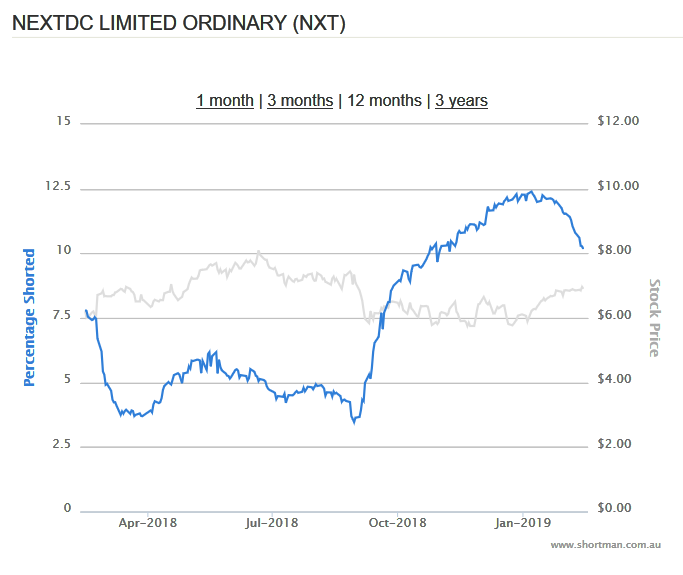This screenshot has height=575, width=683.
Task: Click the Percentage Shorted axis label
Action: (29, 318)
